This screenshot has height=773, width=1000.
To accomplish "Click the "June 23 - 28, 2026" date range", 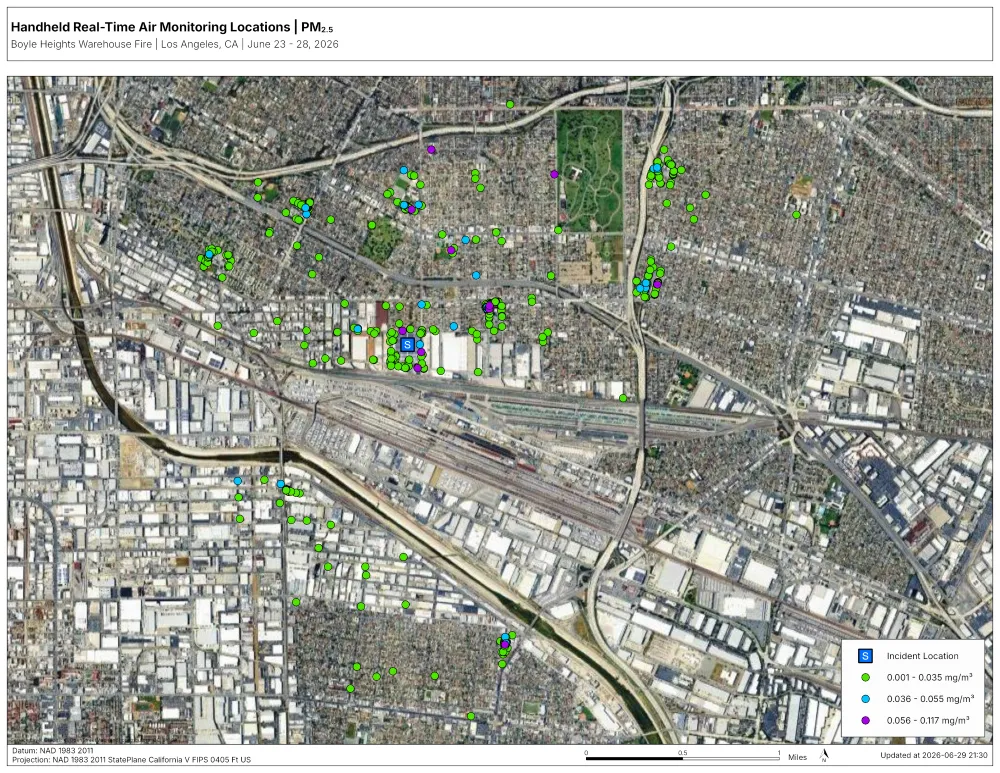I will coord(293,44).
